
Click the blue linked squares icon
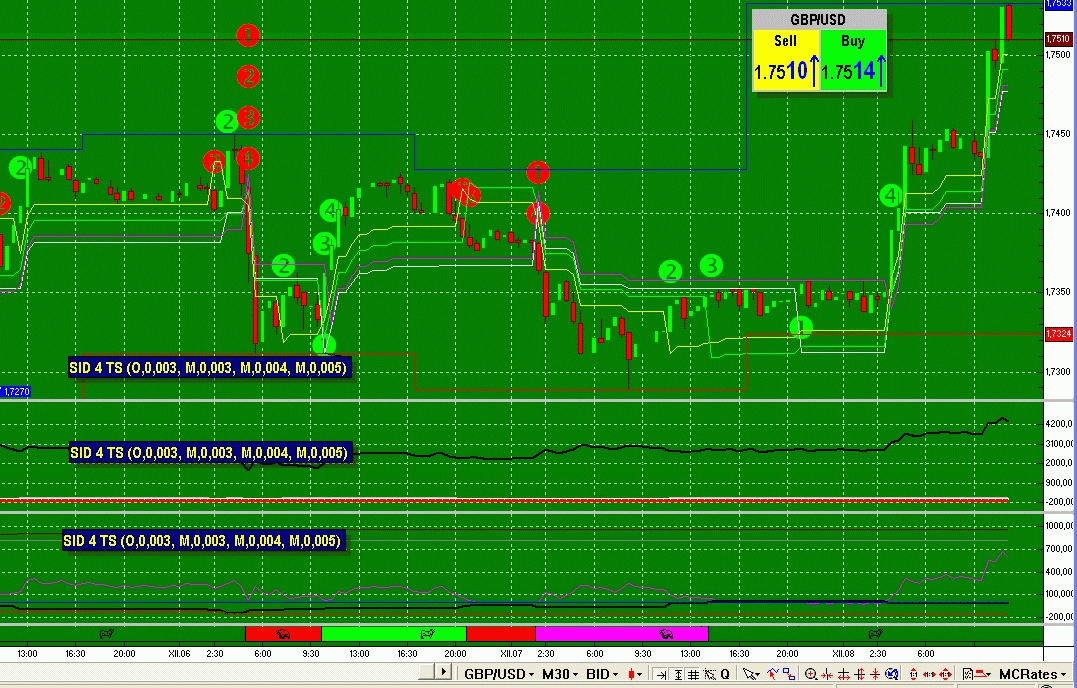(x=789, y=674)
